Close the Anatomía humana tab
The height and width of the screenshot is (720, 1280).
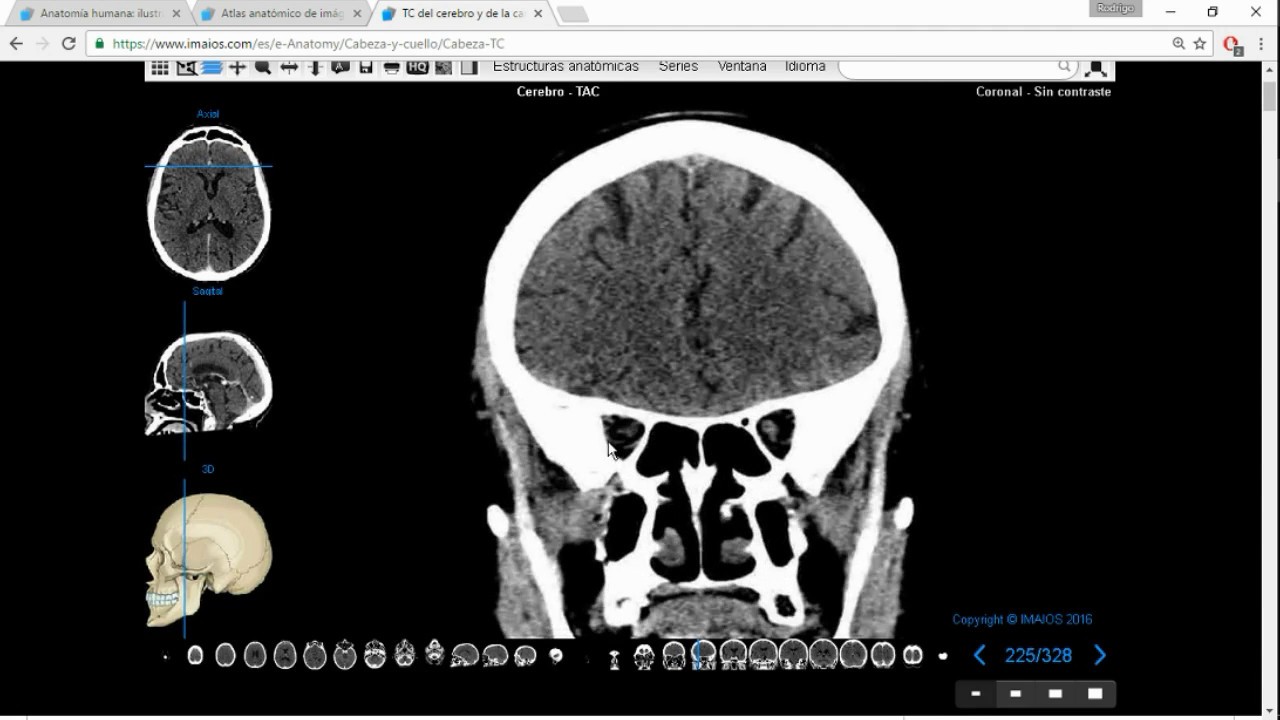(177, 14)
